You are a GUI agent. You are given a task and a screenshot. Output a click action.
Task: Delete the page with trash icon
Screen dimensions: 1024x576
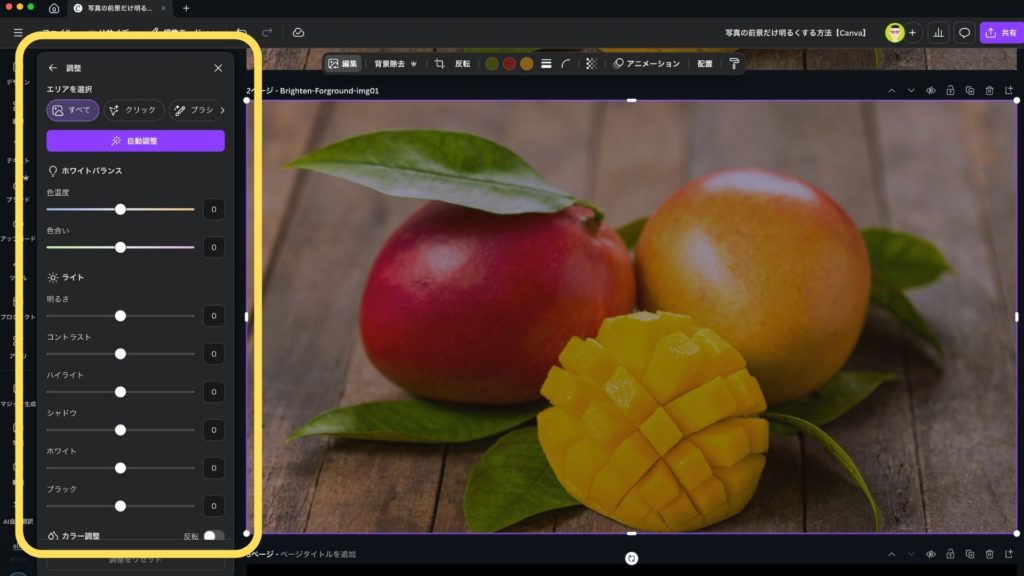[989, 91]
